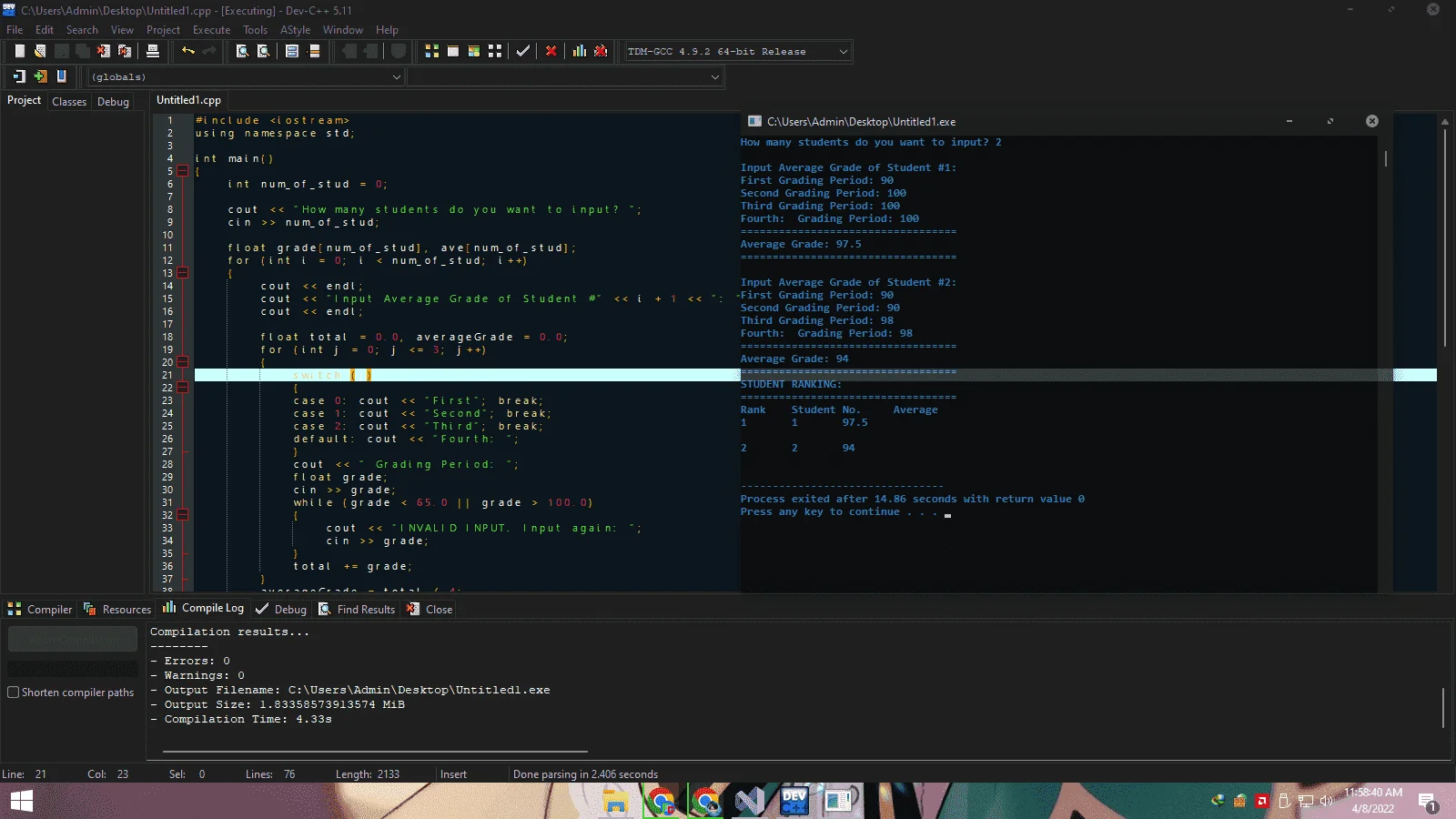Screen dimensions: 1456x819
Task: Click the code editor vertical scrollbar
Action: coord(1444,237)
